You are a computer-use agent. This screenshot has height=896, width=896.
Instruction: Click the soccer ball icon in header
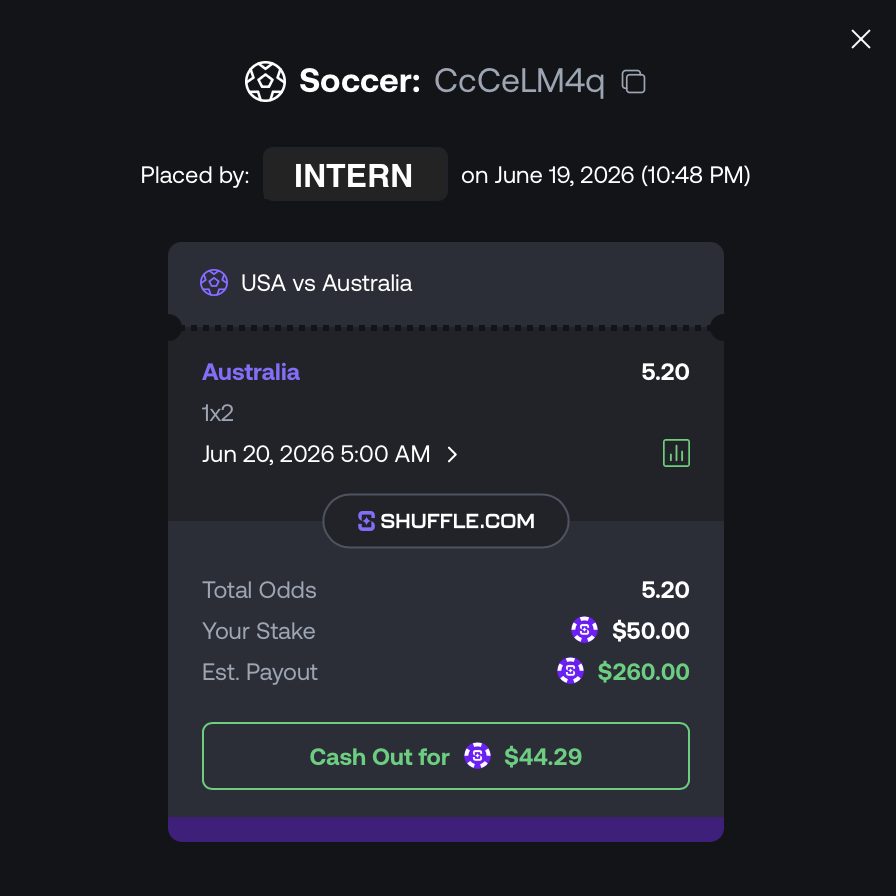tap(265, 81)
